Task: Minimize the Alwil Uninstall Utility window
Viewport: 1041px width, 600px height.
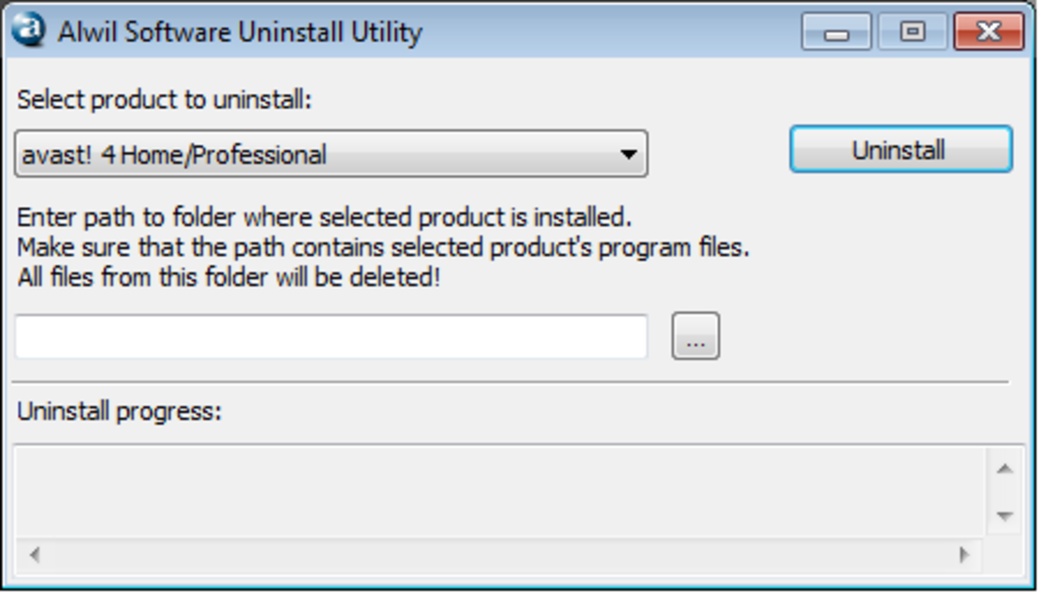Action: point(836,32)
